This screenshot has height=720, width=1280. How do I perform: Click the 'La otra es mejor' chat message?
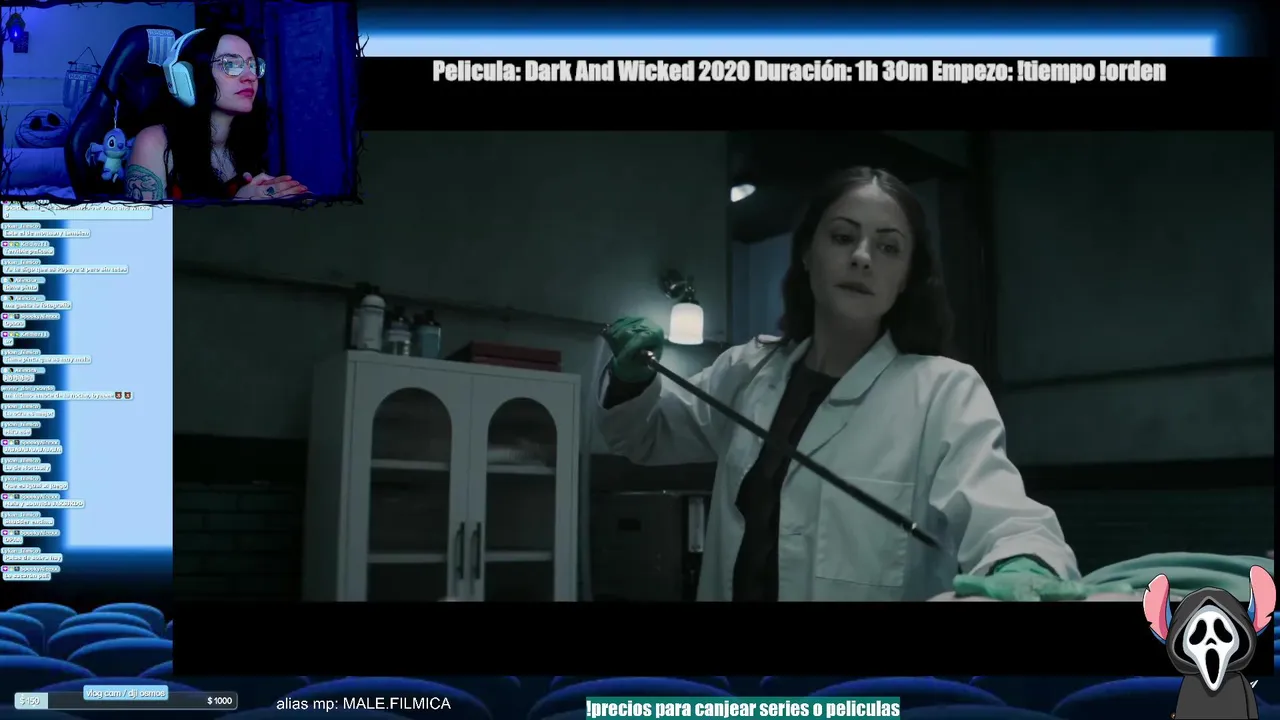pos(29,414)
